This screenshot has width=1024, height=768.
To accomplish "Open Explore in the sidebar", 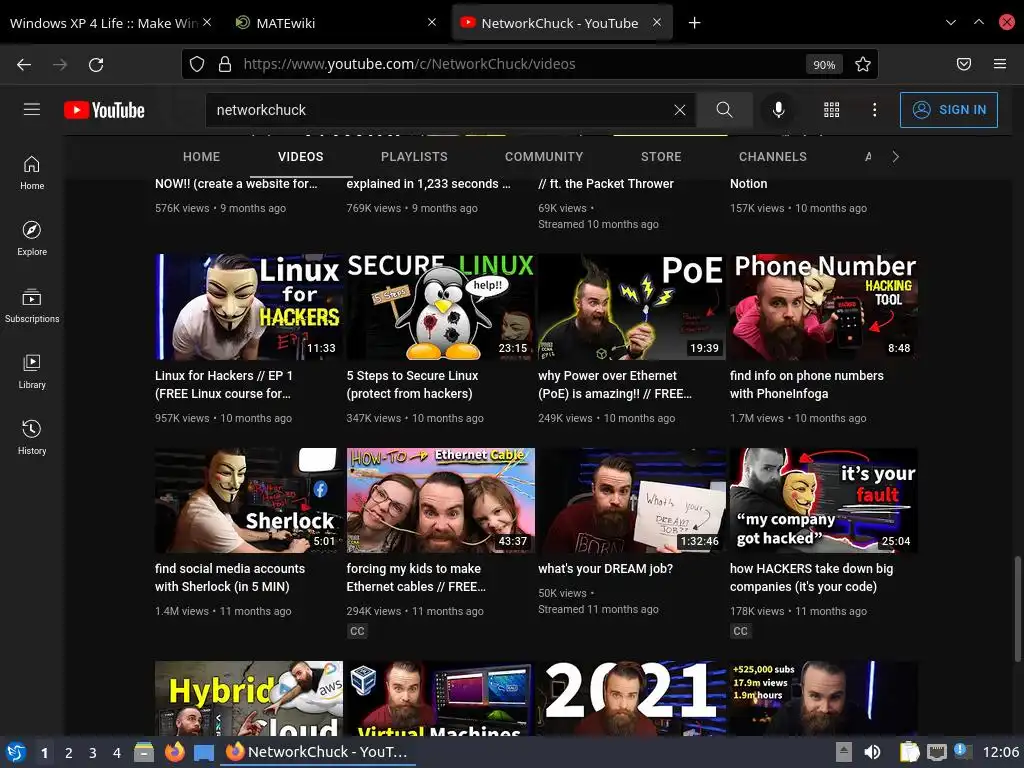I will (x=32, y=239).
